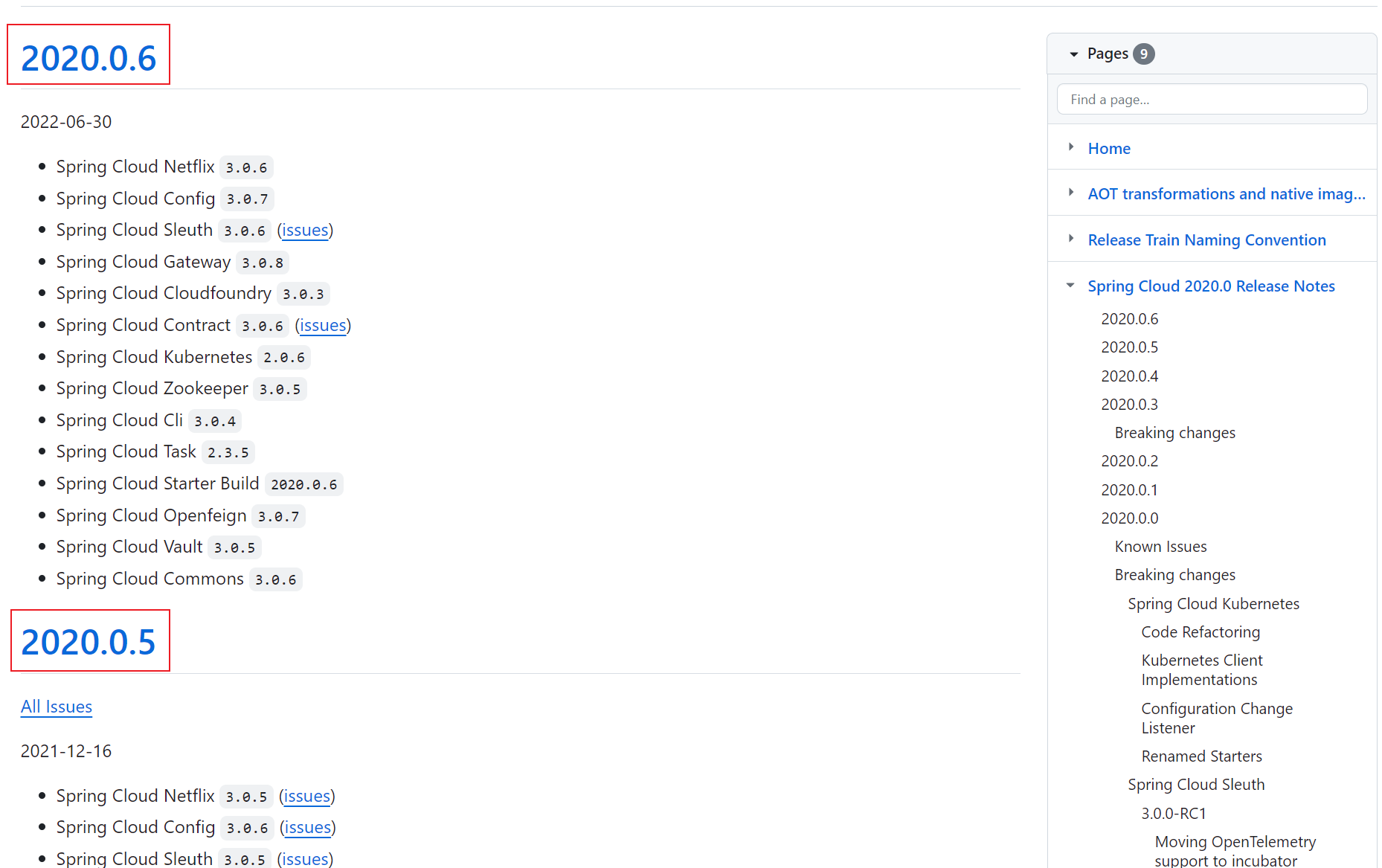1382x868 pixels.
Task: Click Spring Cloud Kubernetes 2.0.6 entry
Action: (182, 358)
